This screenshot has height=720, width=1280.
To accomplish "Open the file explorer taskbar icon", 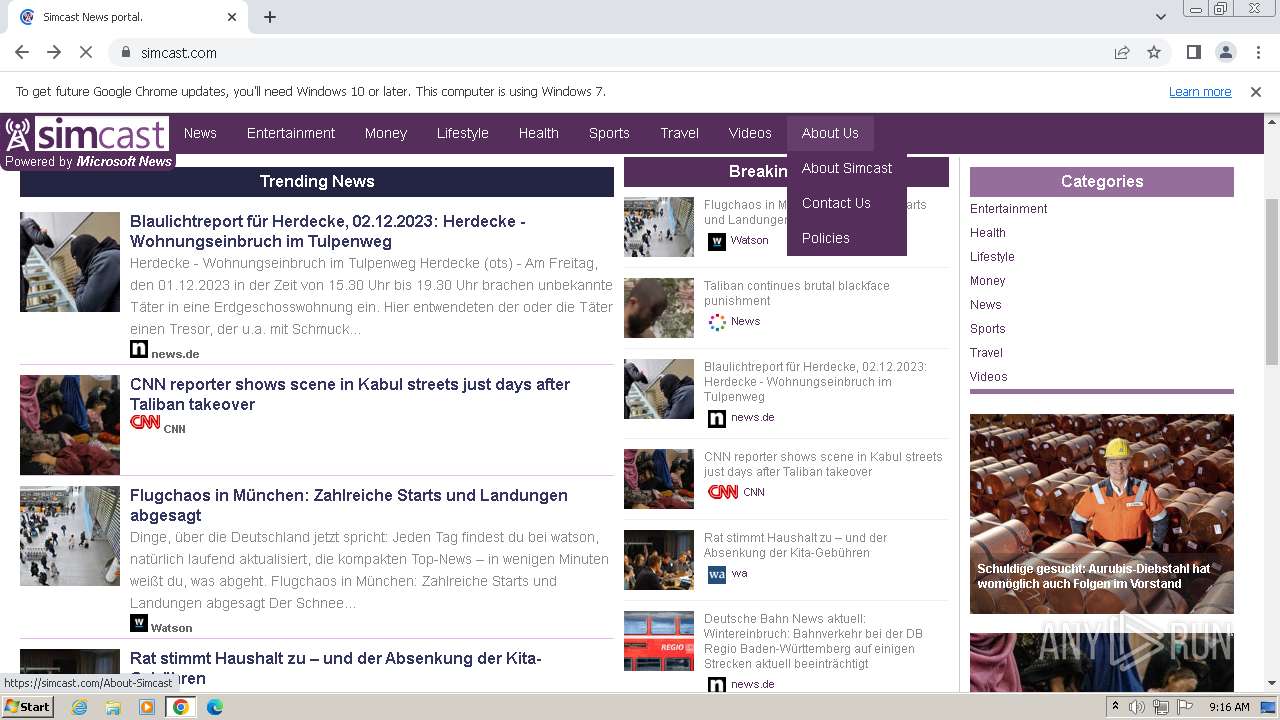I will pyautogui.click(x=113, y=707).
